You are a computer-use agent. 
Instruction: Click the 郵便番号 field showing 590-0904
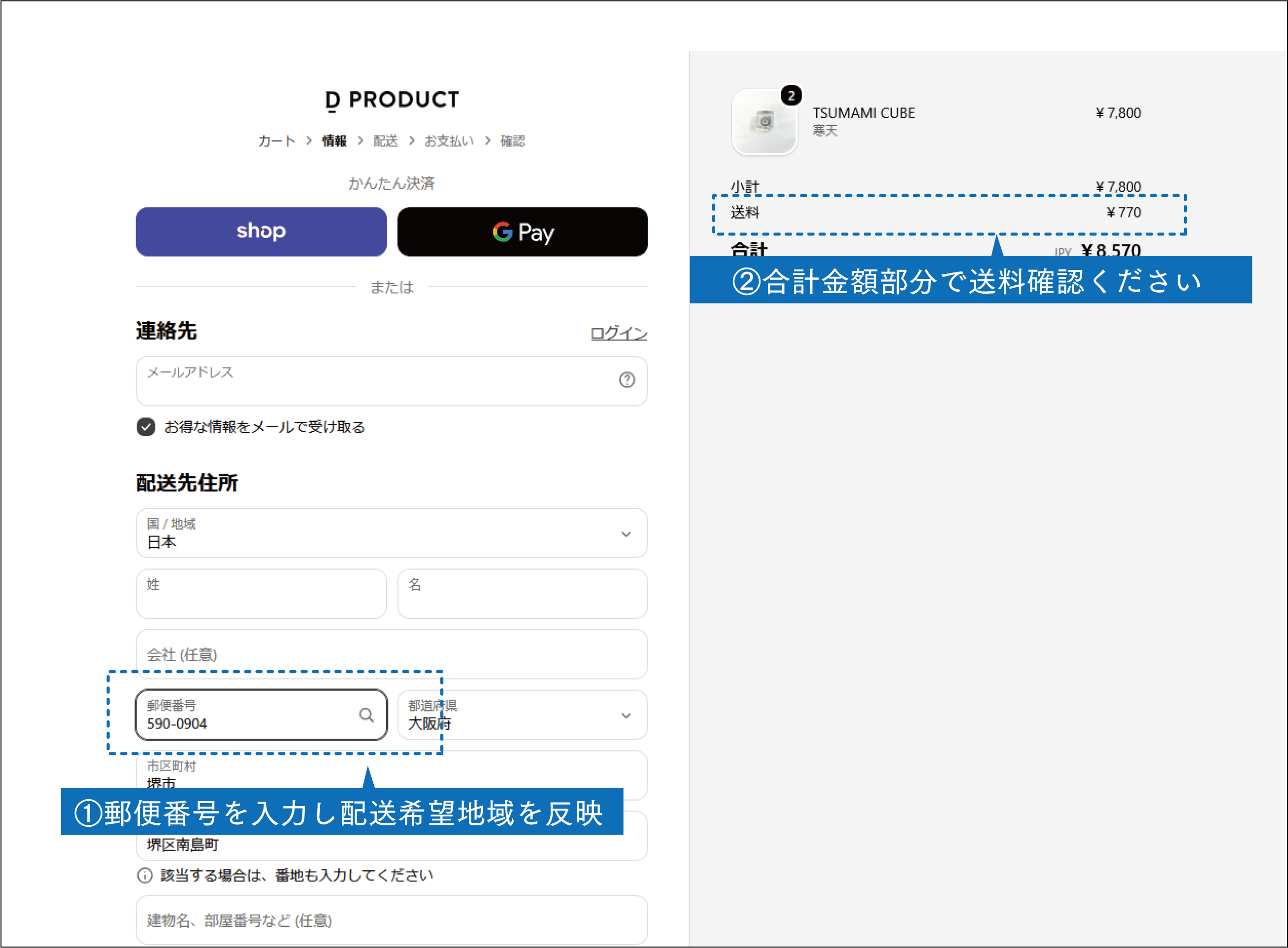(261, 715)
